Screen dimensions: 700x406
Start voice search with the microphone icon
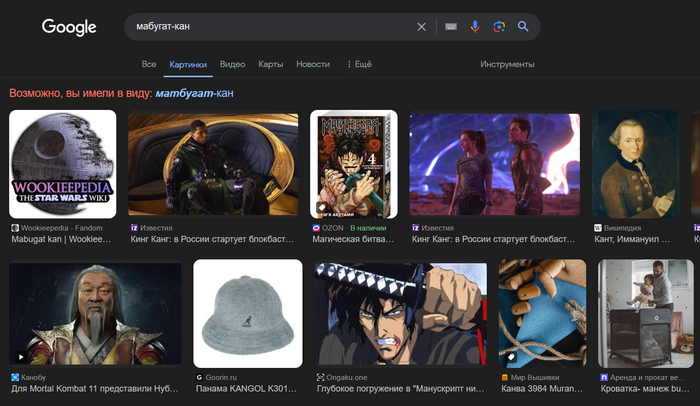pyautogui.click(x=475, y=27)
